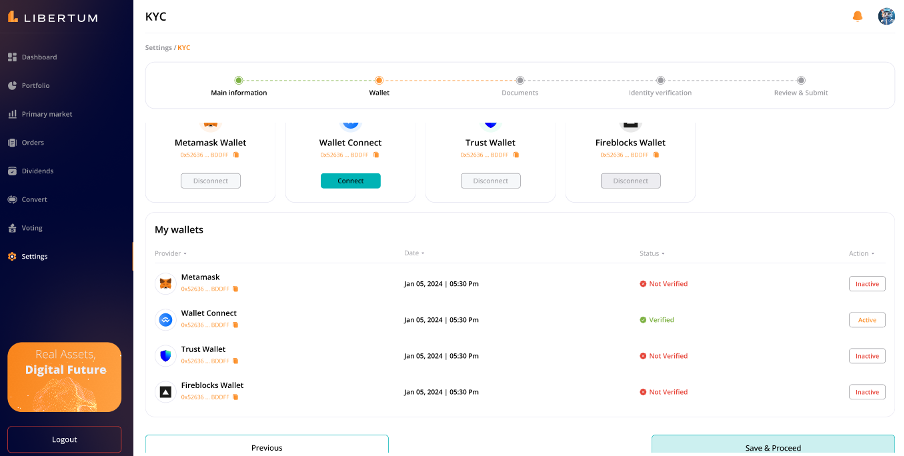Click the Save & Proceed button

pos(773,447)
